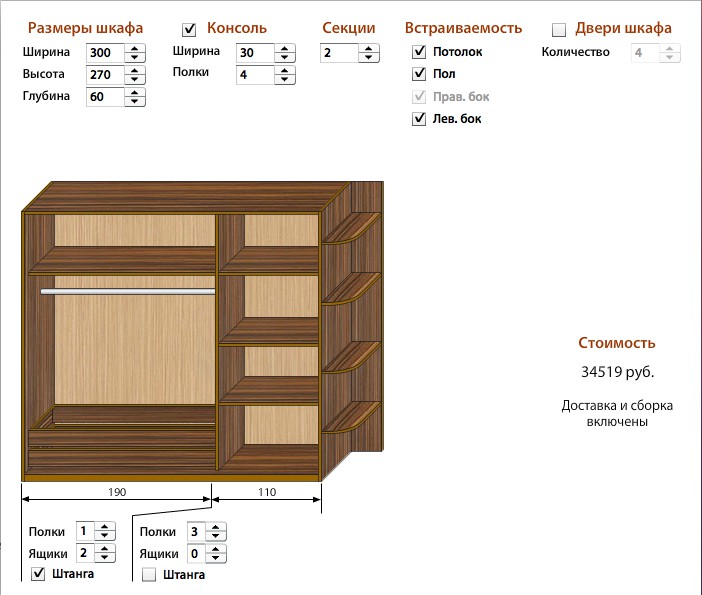Increase the Секции count
The width and height of the screenshot is (702, 595).
(368, 48)
